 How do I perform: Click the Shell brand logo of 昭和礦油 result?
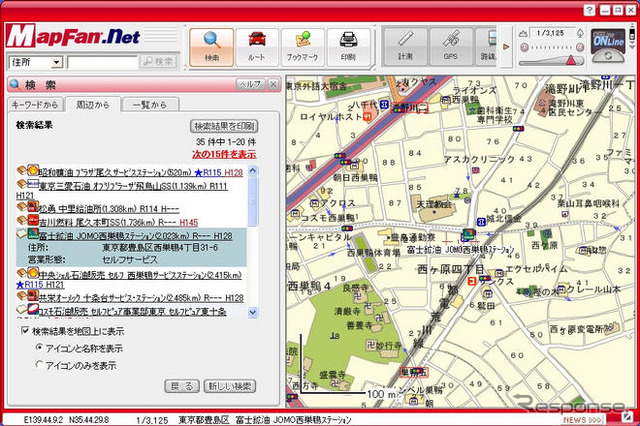(x=33, y=170)
